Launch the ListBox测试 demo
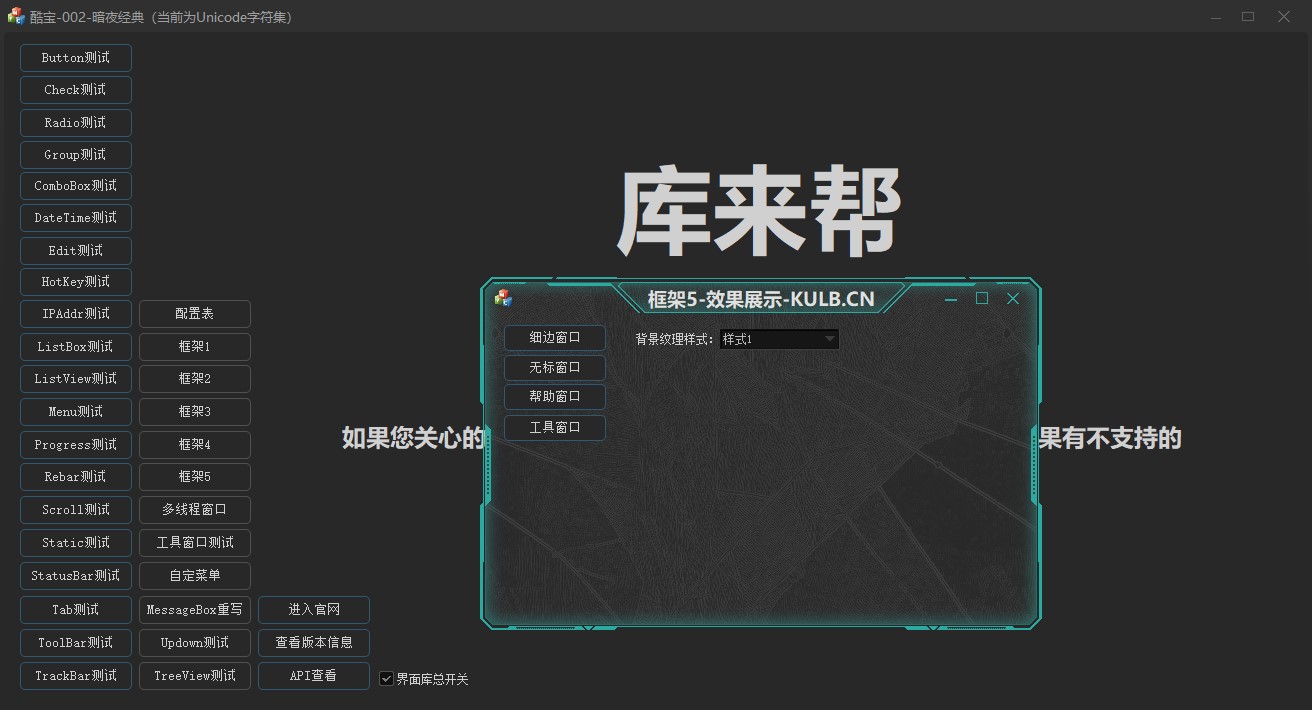 tap(76, 347)
